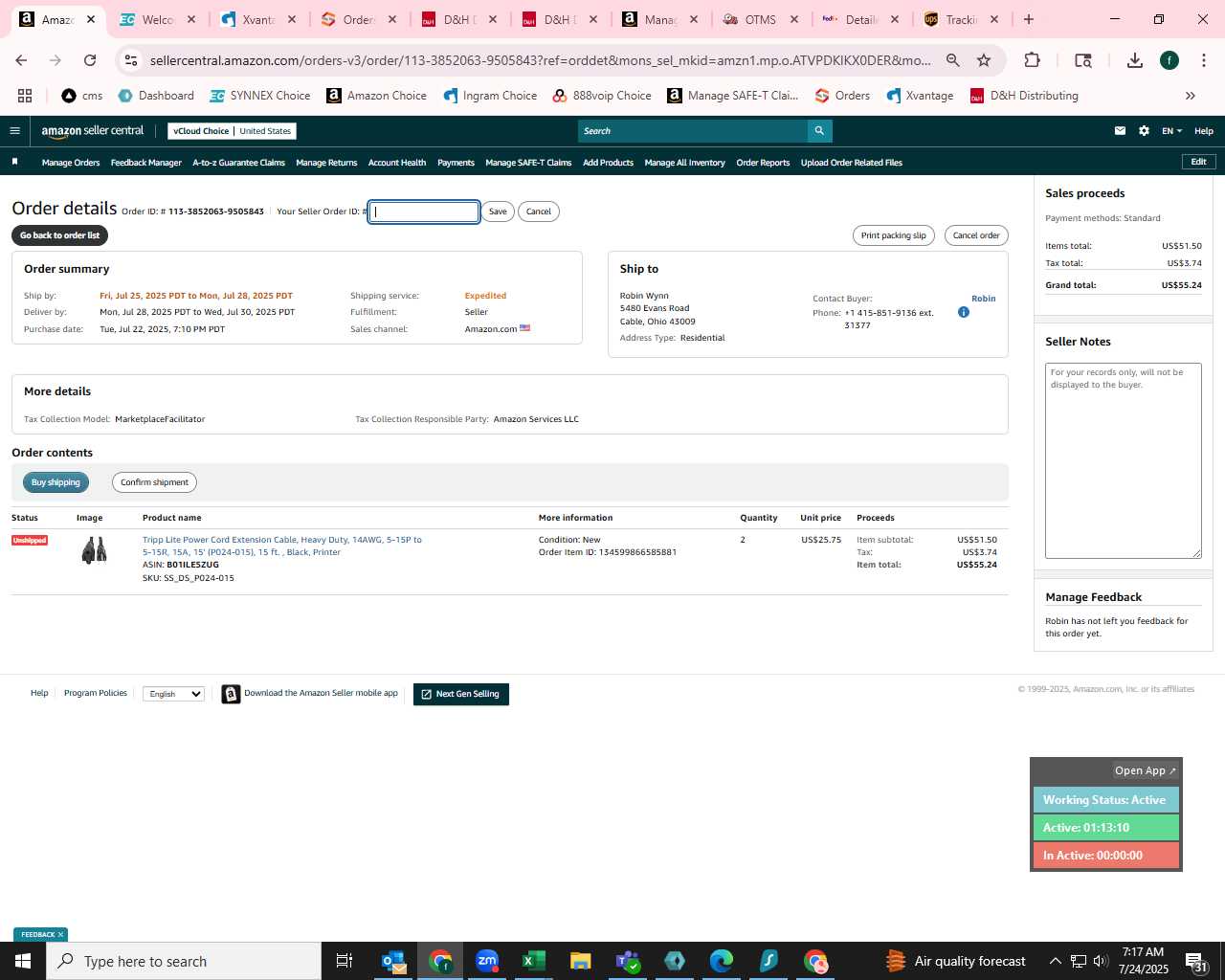This screenshot has width=1225, height=980.
Task: Open Manage Returns menu item
Action: click(x=326, y=163)
